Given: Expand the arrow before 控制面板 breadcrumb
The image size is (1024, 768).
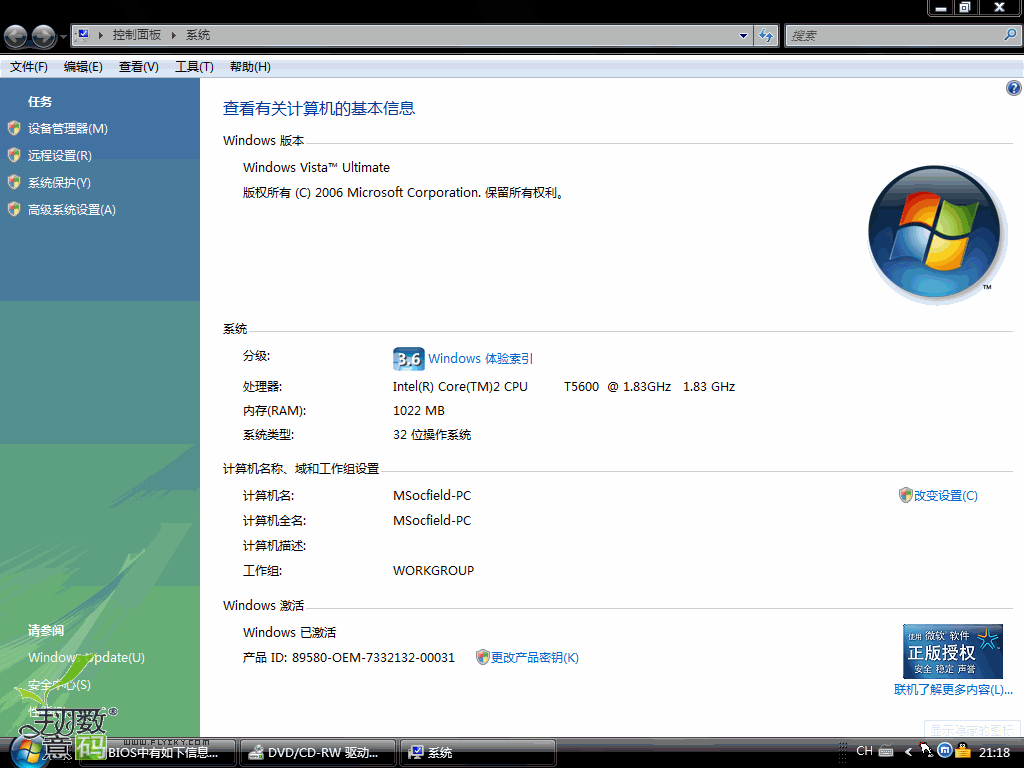Looking at the screenshot, I should 101,35.
